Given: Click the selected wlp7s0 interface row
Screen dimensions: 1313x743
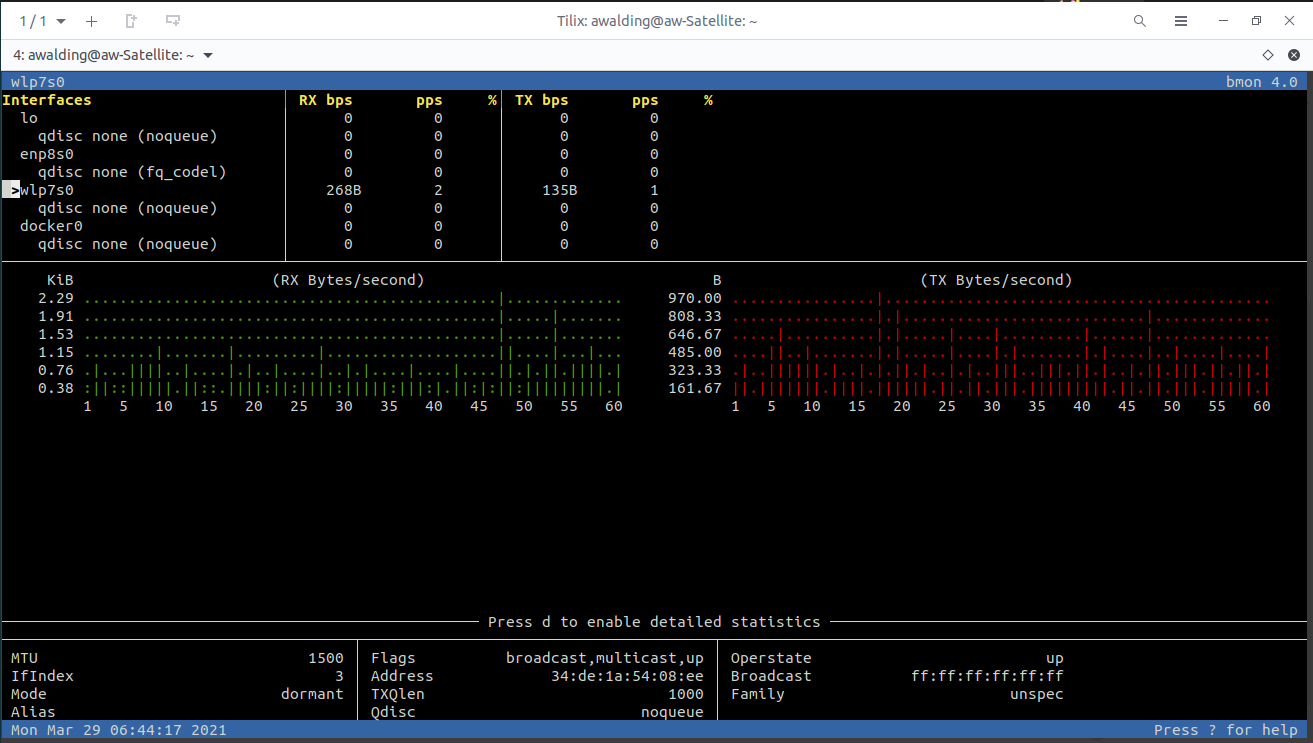Looking at the screenshot, I should tap(46, 190).
